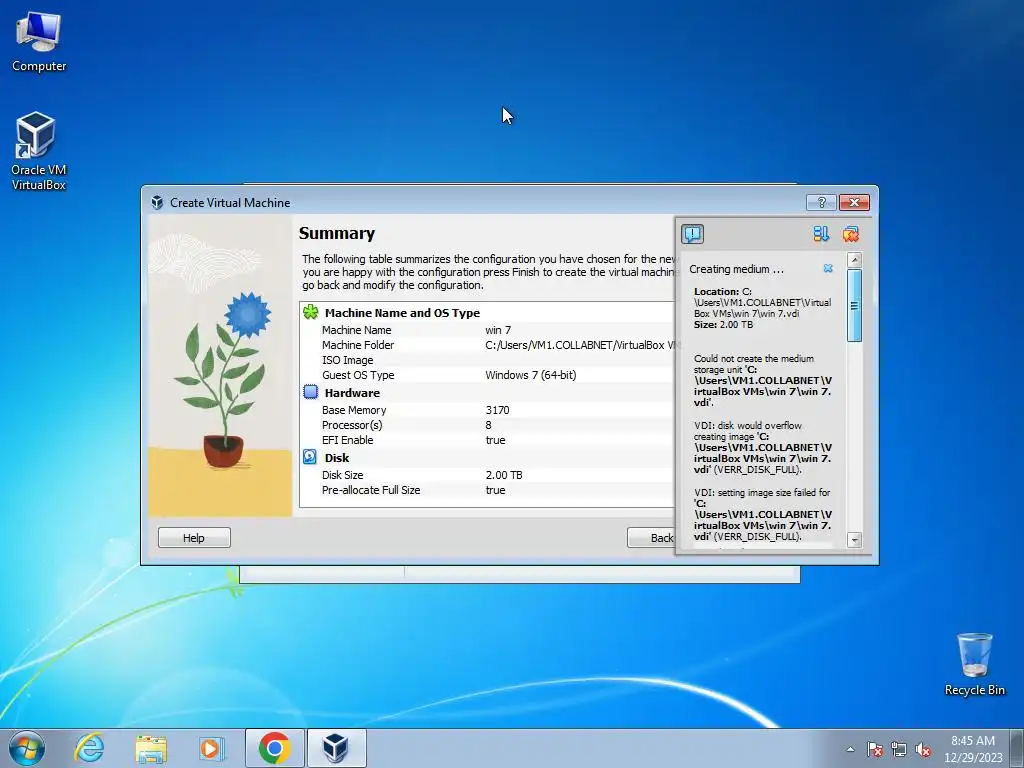Click the Hardware section chip icon
Screen dimensions: 1024x768
pyautogui.click(x=311, y=392)
